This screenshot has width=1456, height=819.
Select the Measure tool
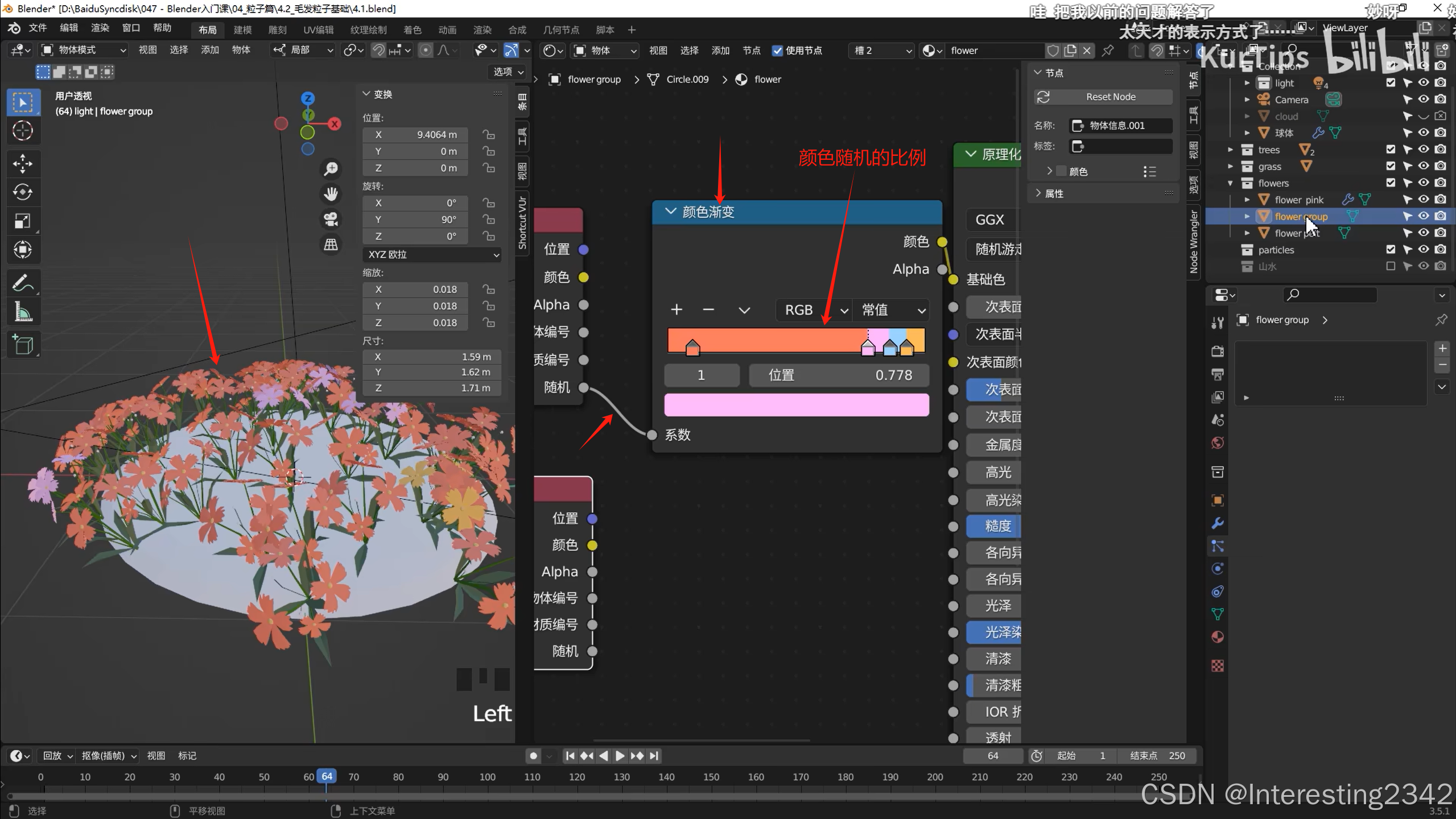click(x=22, y=312)
